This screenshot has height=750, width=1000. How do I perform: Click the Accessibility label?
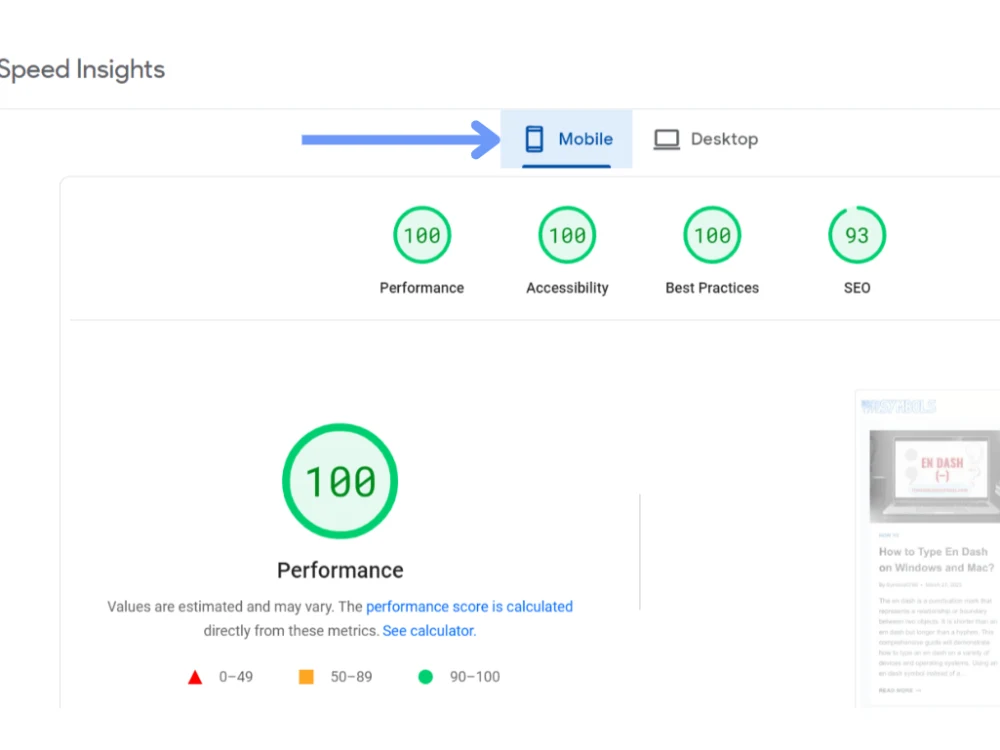click(x=567, y=288)
